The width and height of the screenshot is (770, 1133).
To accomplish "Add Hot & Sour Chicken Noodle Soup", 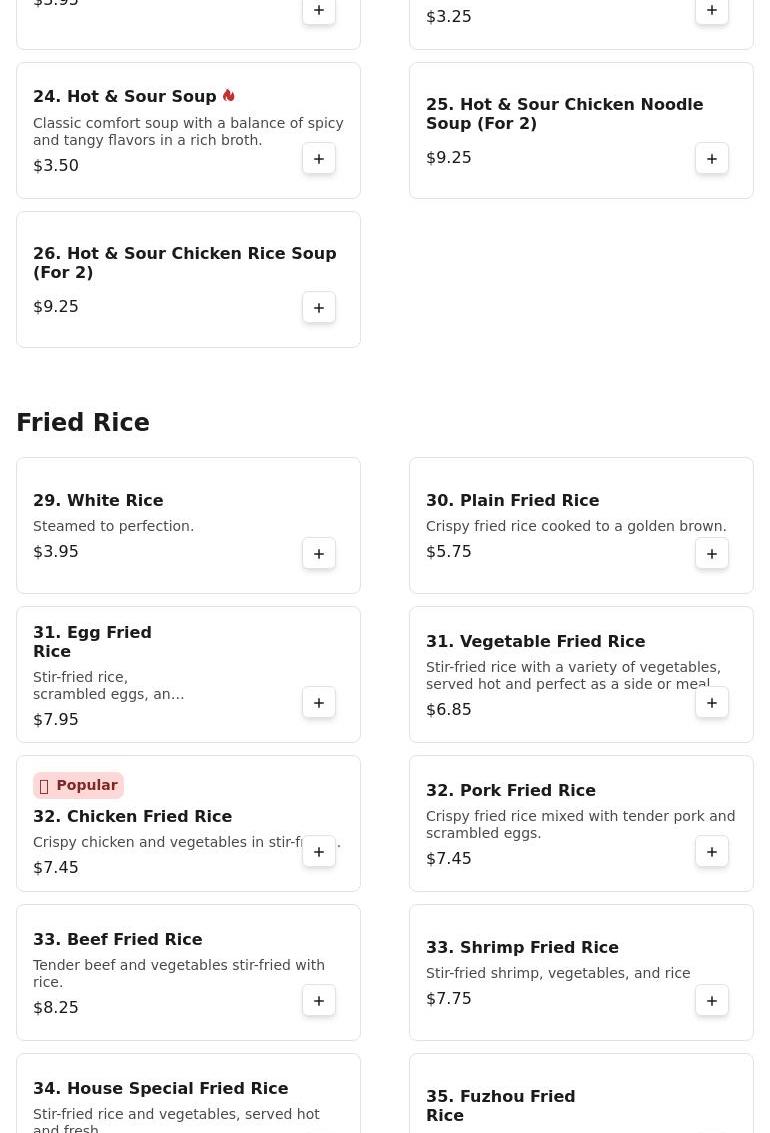I will coord(711,159).
